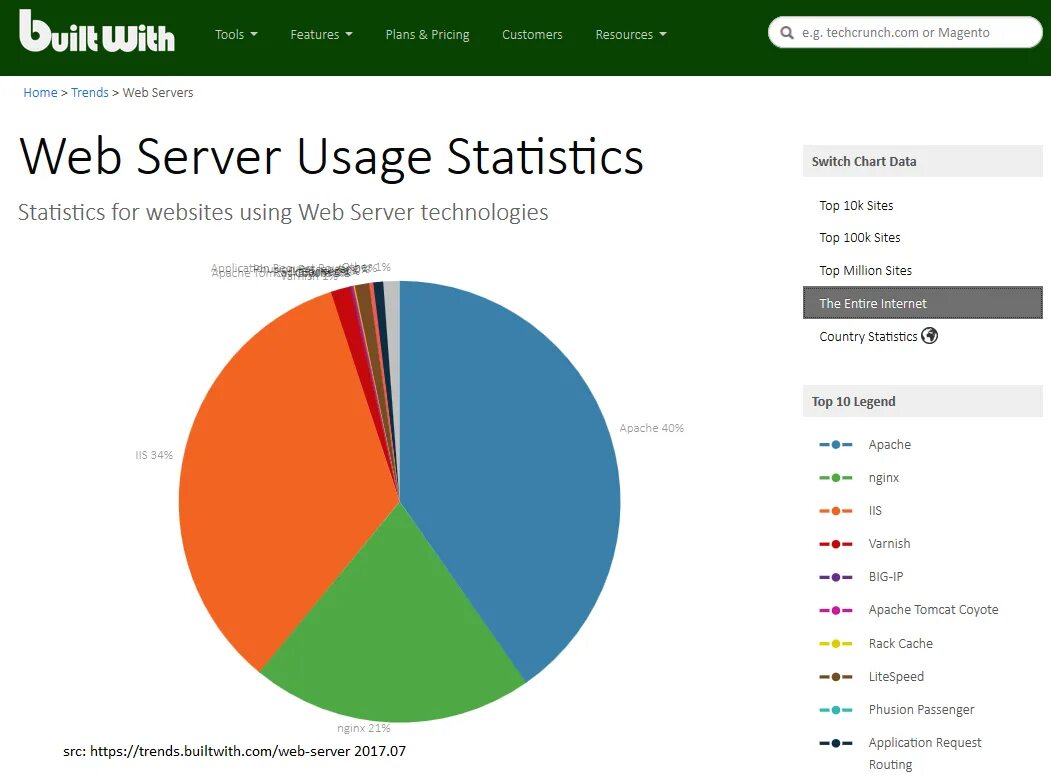Focus the techcrunch.com or Magento search field
This screenshot has height=777, width=1051.
click(x=905, y=32)
